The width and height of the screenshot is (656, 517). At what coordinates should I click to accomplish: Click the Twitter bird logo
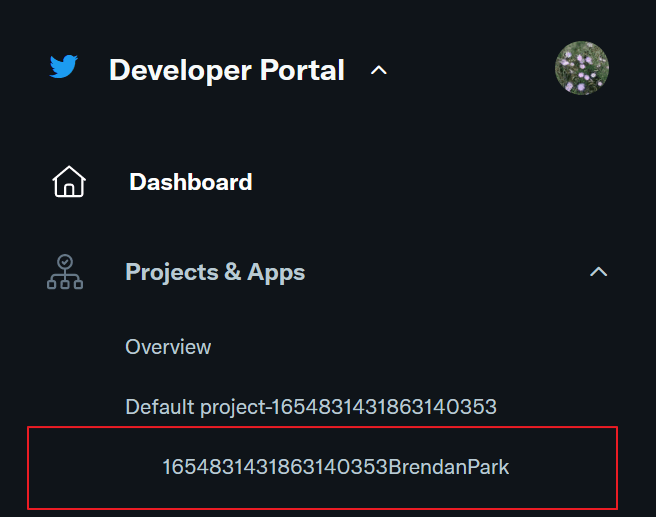click(x=64, y=67)
